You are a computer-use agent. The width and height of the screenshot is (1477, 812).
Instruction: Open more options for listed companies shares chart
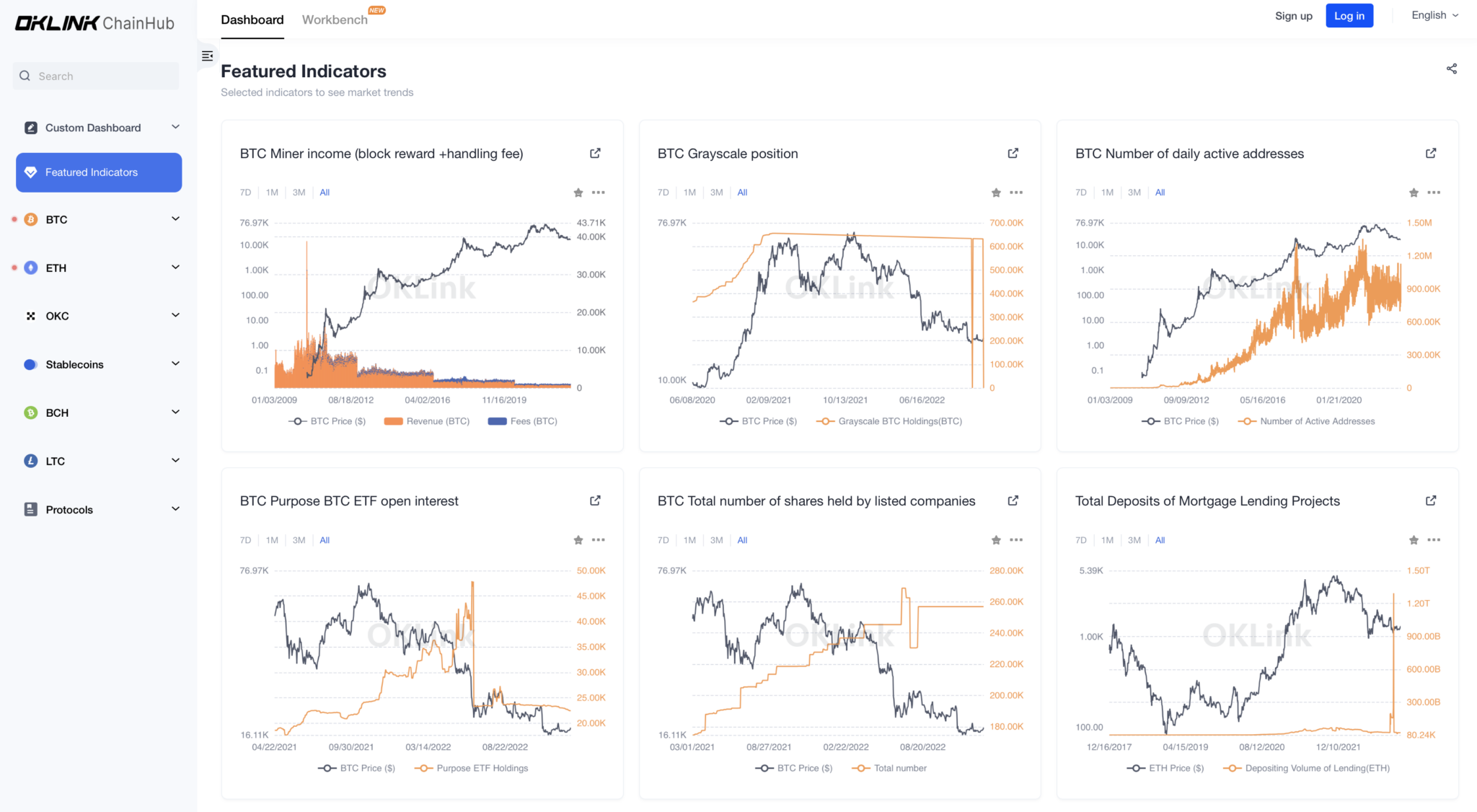(x=1016, y=540)
